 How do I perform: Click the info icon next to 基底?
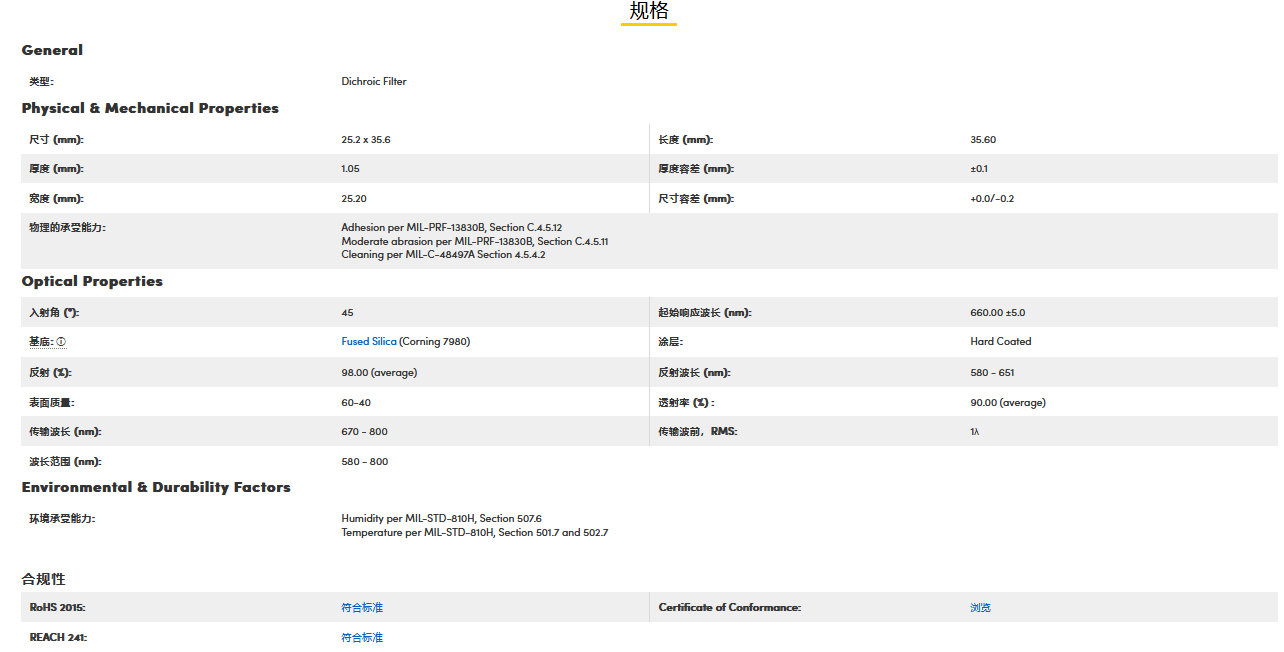[61, 342]
